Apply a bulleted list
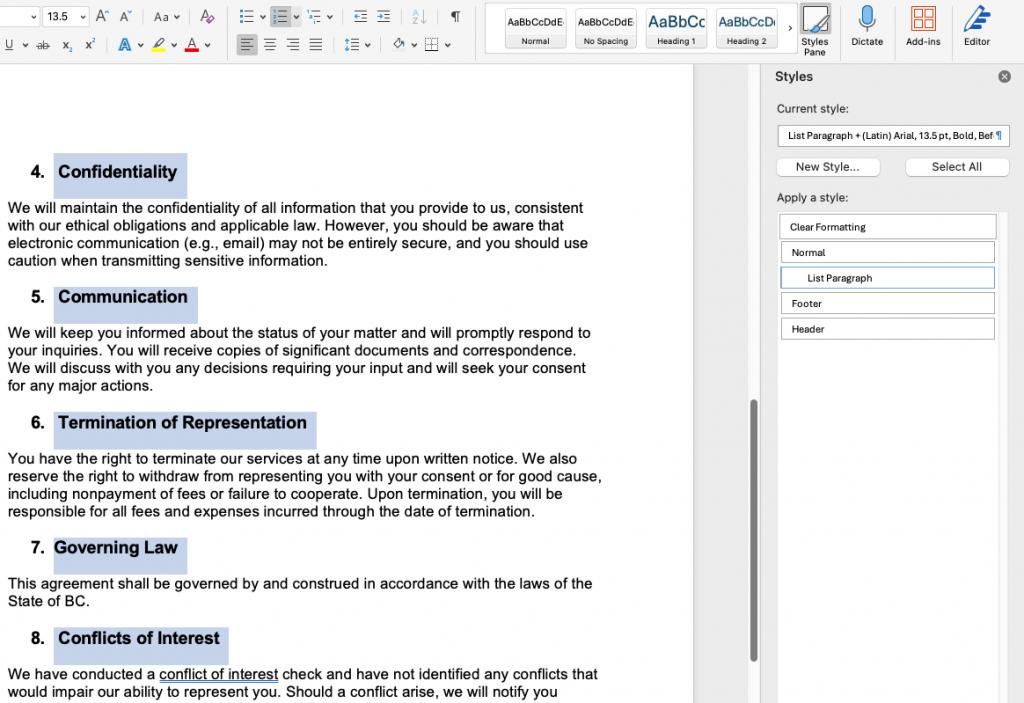This screenshot has height=703, width=1024. 246,16
